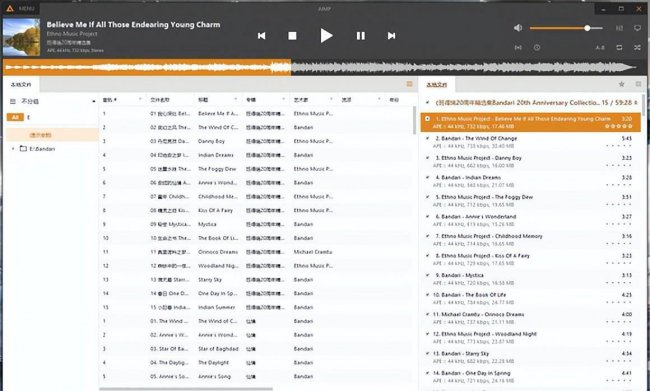Click the E:\Bandari folder icon
The width and height of the screenshot is (650, 391).
[x=24, y=148]
